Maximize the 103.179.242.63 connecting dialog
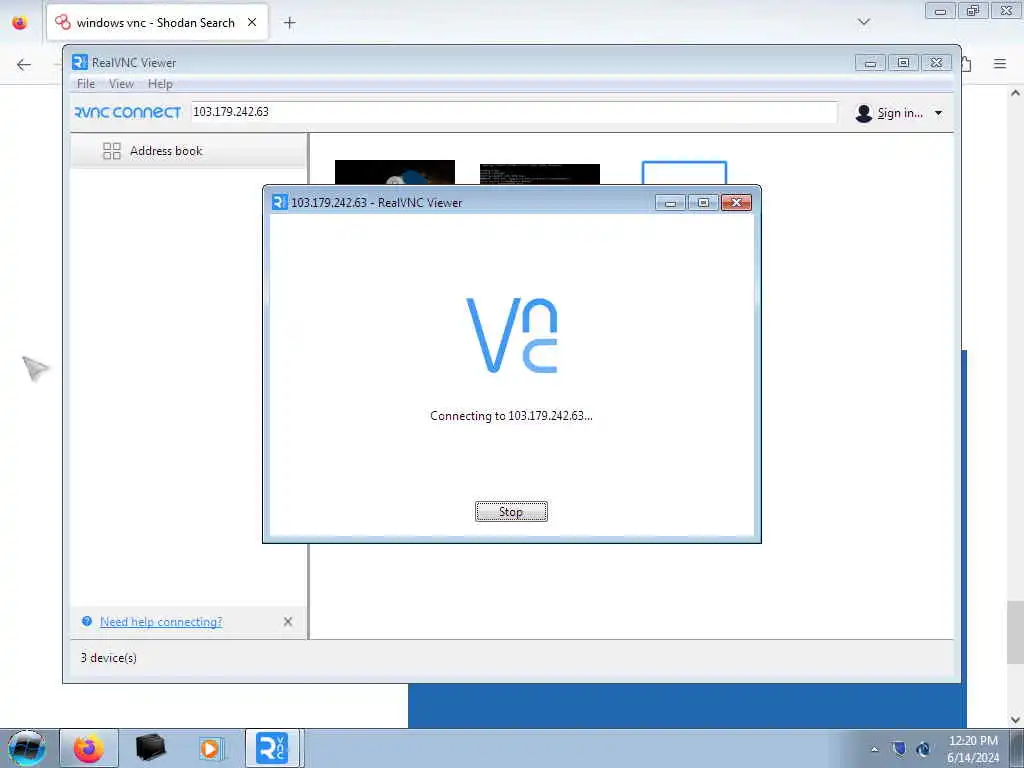This screenshot has width=1024, height=768. 703,202
